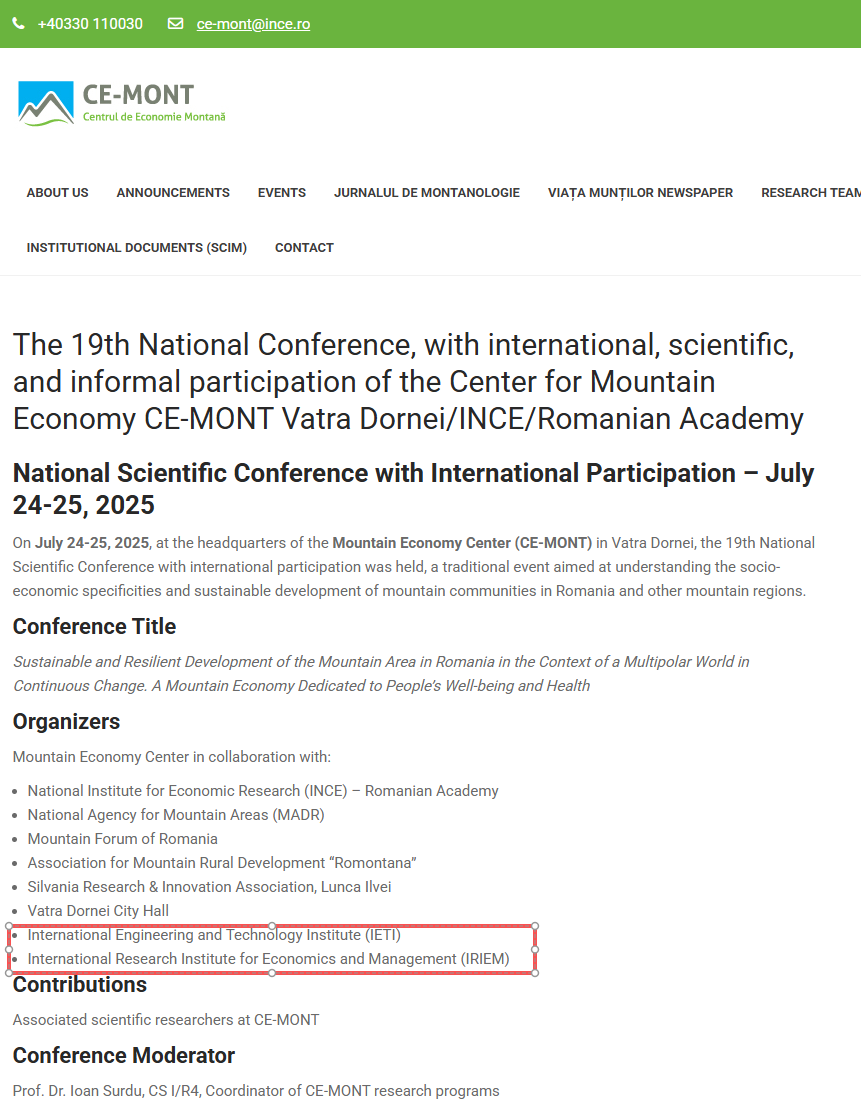
Task: Click the phone icon in top bar
Action: [x=19, y=24]
